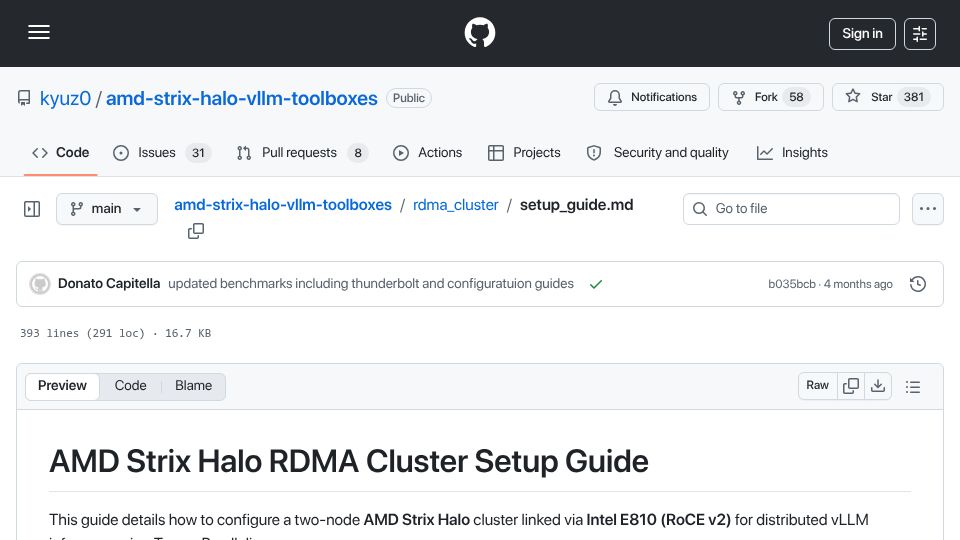Click the 393 lines file size text
This screenshot has width=960, height=540.
point(115,333)
